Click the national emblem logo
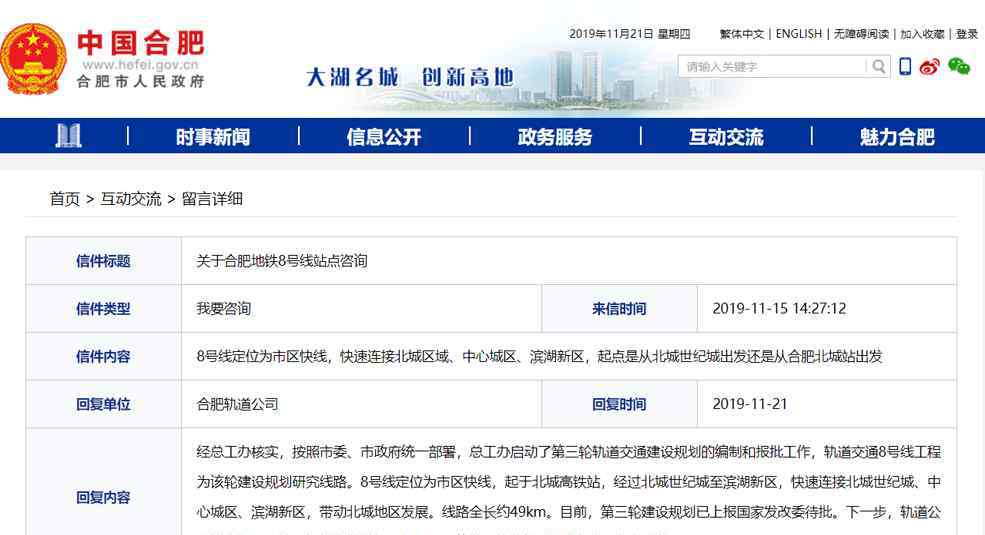Image resolution: width=985 pixels, height=535 pixels. click(32, 59)
